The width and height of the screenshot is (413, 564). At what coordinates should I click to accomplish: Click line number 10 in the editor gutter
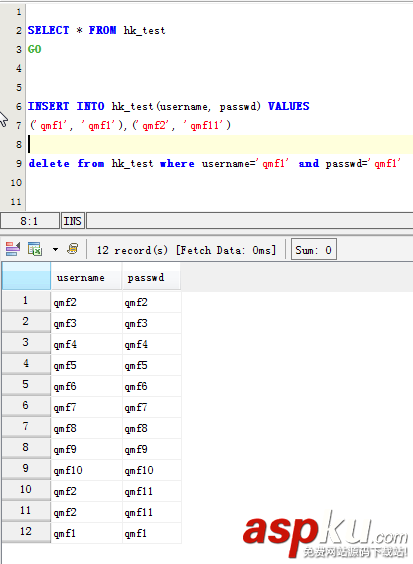pos(16,183)
